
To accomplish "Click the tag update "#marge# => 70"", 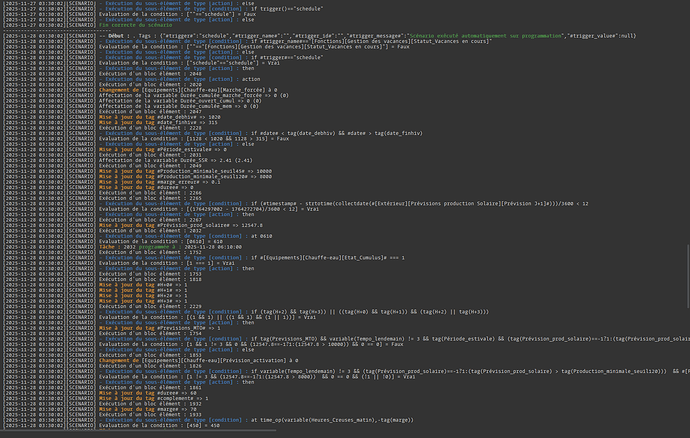I will pos(147,409).
